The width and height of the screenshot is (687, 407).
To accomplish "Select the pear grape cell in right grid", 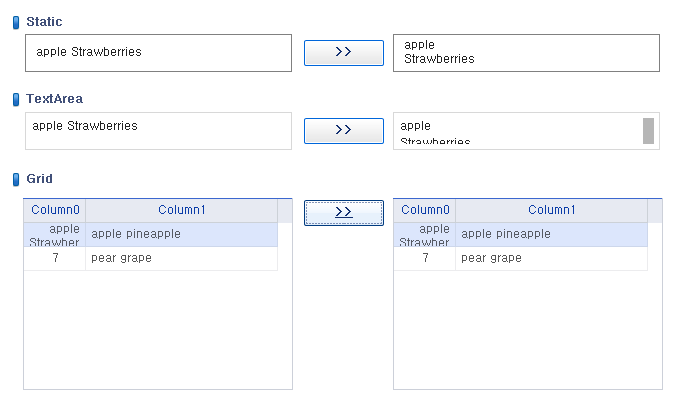I will coord(551,258).
